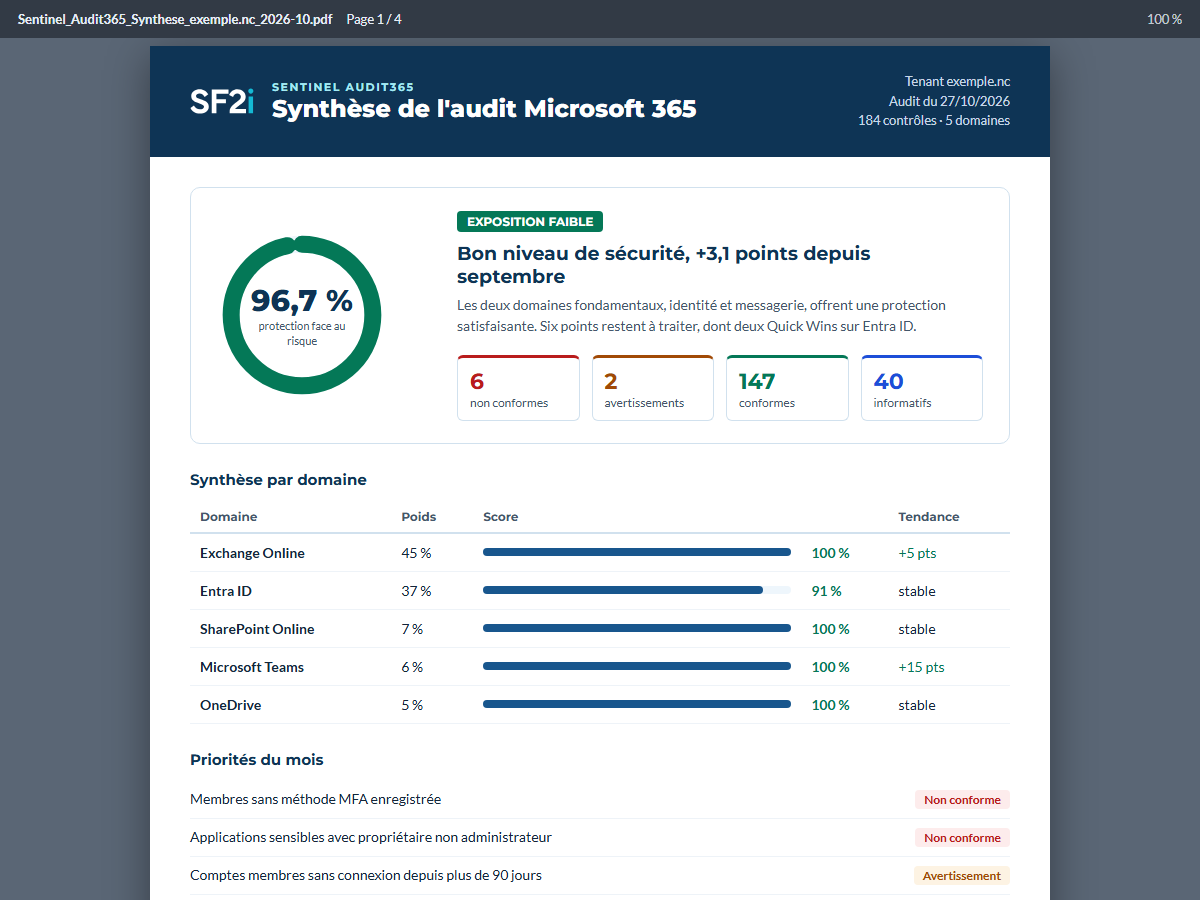Click the Domaine column header

point(228,517)
